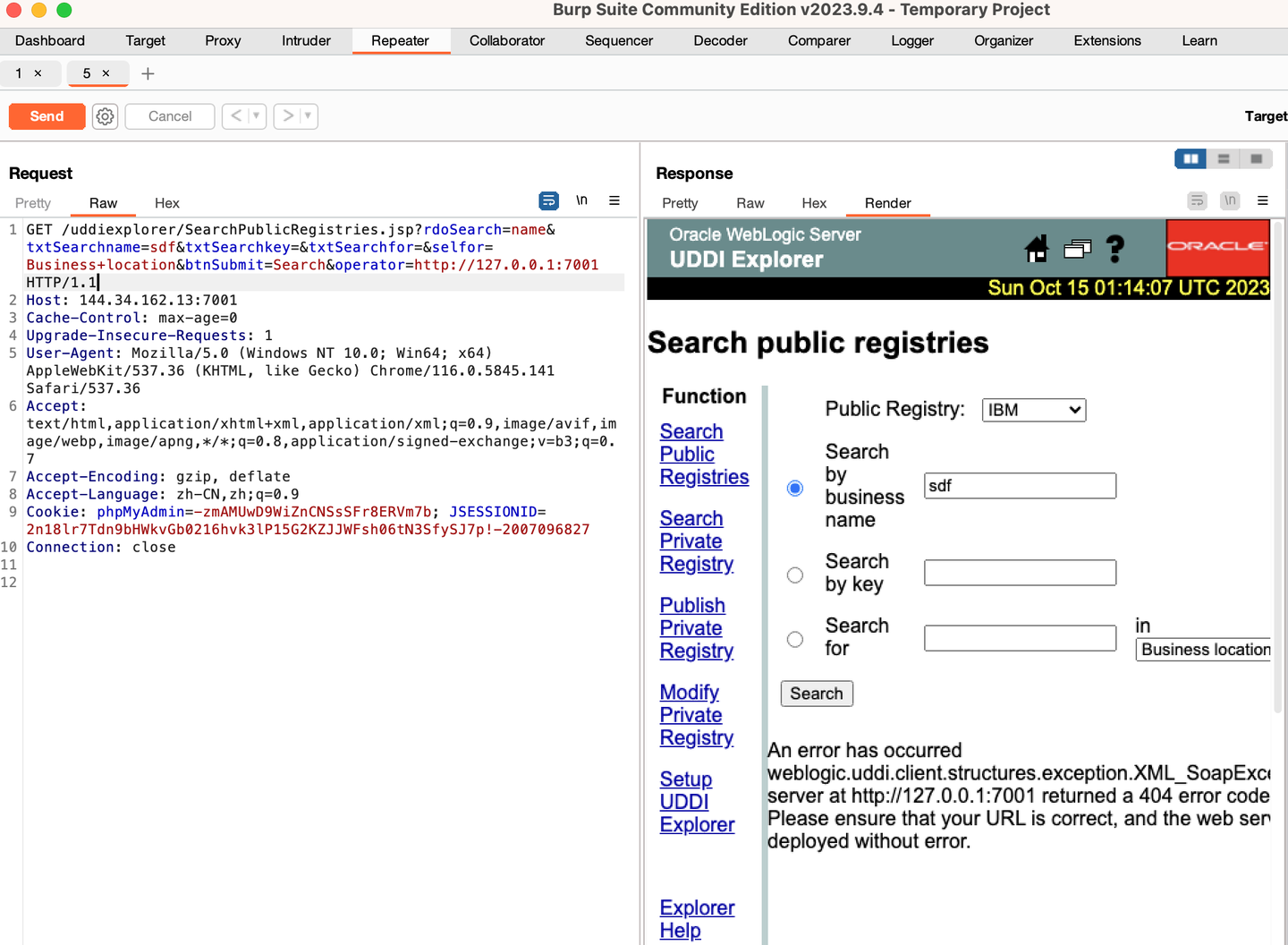Viewport: 1288px width, 945px height.
Task: Open the Request panel hamburger menu
Action: (x=614, y=200)
